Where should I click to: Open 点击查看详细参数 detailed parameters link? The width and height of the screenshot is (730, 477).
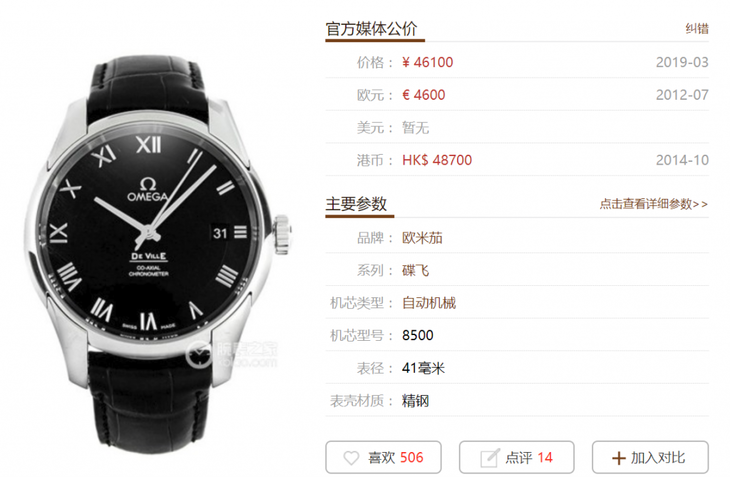point(654,204)
